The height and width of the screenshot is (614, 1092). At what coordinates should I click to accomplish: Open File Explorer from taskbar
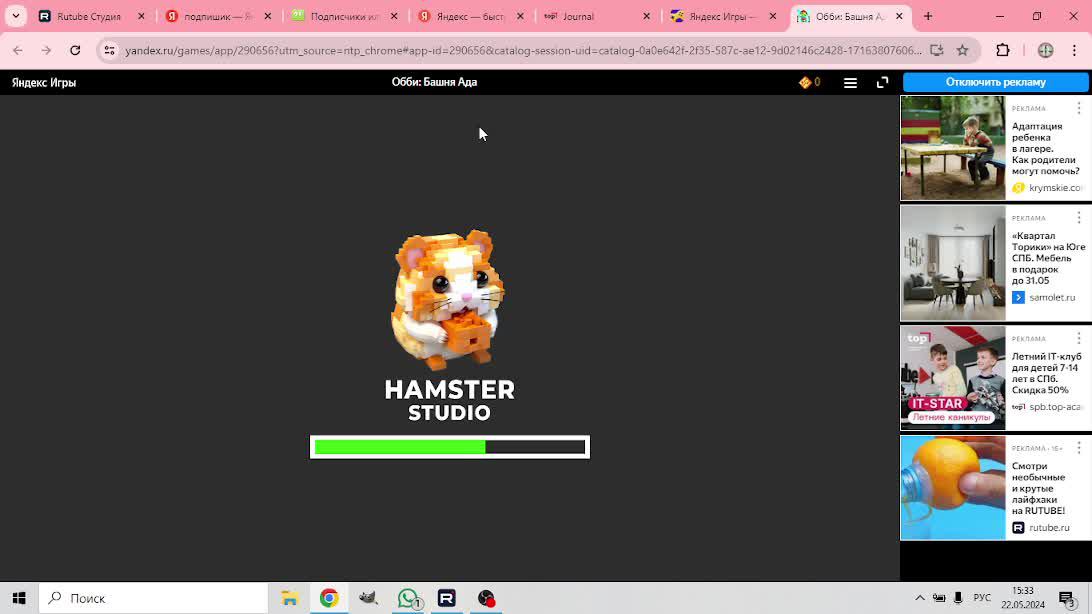click(290, 598)
